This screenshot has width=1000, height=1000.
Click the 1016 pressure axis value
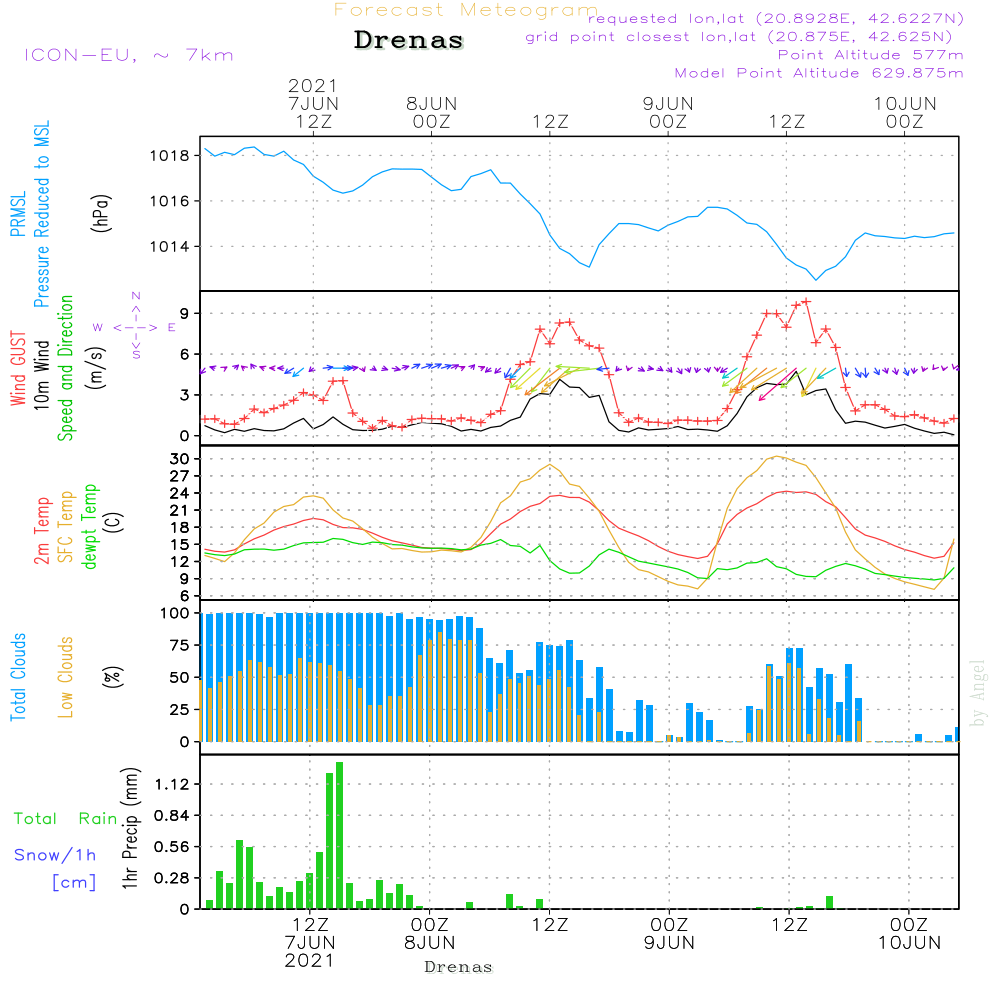pyautogui.click(x=170, y=201)
